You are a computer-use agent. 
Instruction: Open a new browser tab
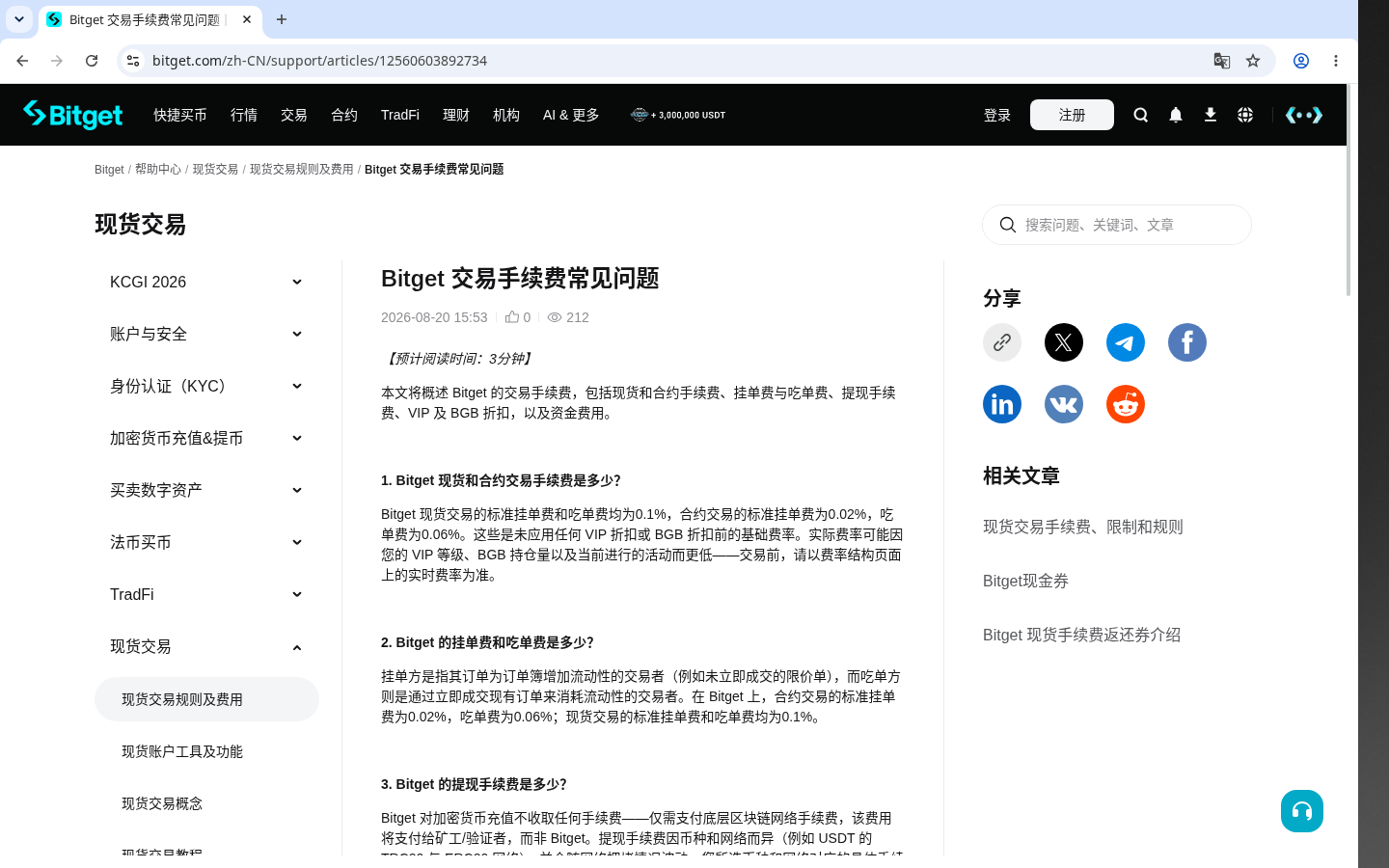point(282,19)
